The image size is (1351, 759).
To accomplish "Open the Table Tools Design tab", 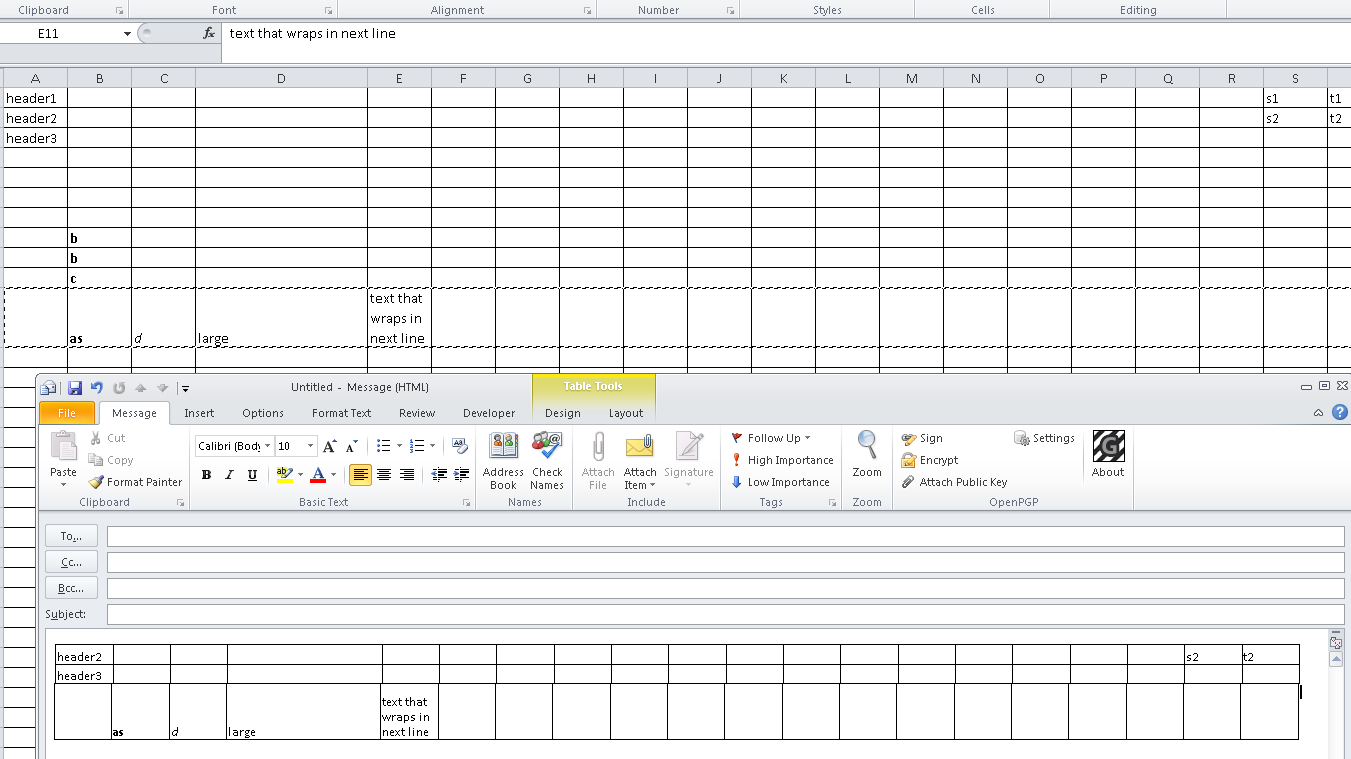I will 562,413.
